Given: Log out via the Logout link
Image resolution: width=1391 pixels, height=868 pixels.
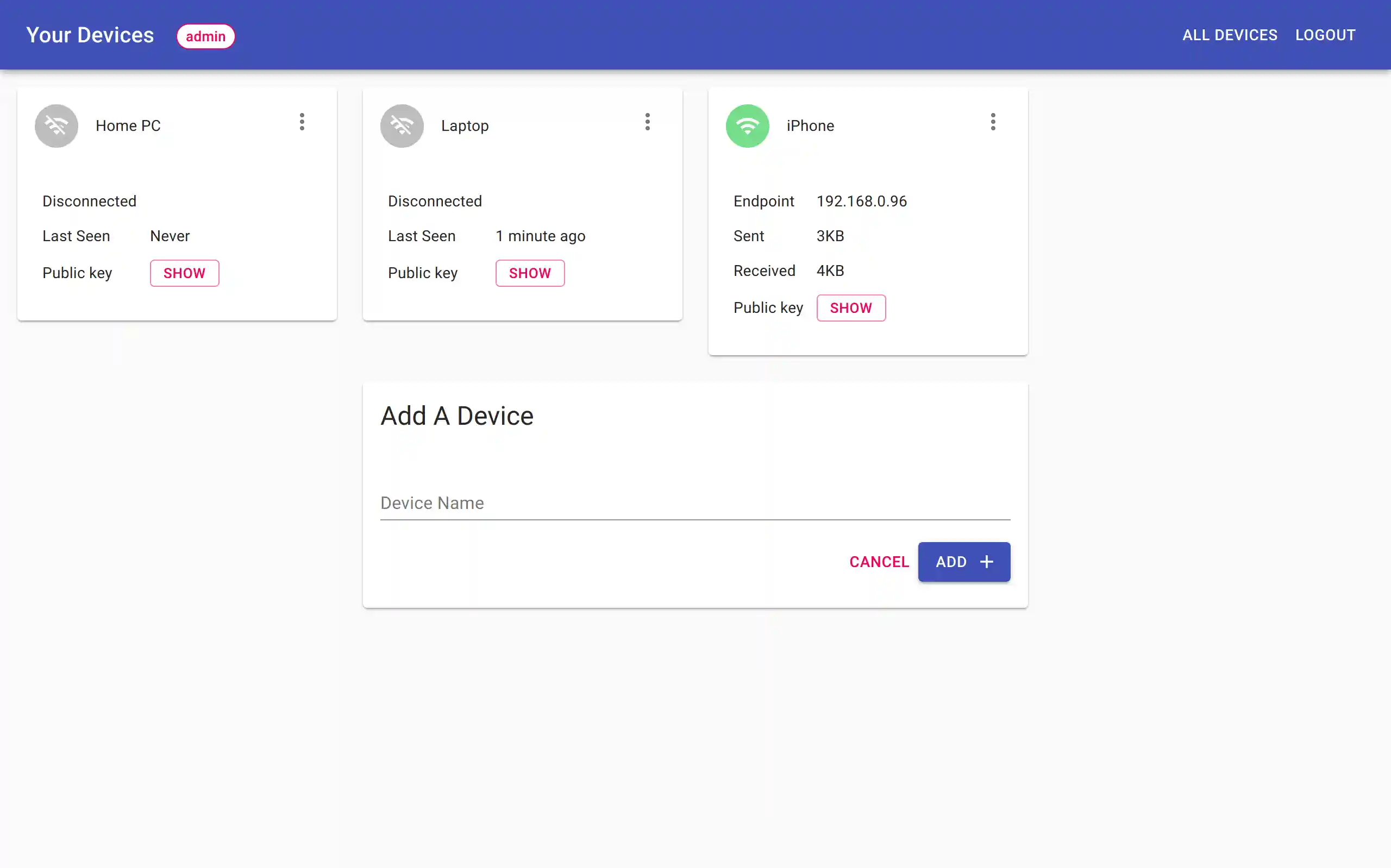Looking at the screenshot, I should point(1325,35).
